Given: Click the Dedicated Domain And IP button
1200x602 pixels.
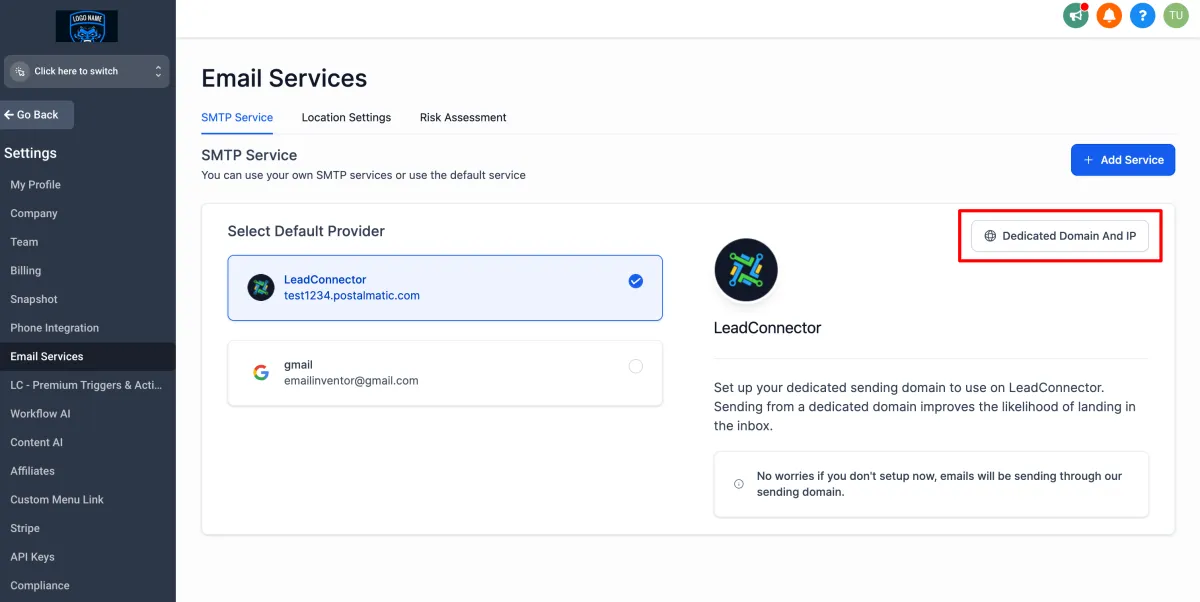Looking at the screenshot, I should [1060, 236].
